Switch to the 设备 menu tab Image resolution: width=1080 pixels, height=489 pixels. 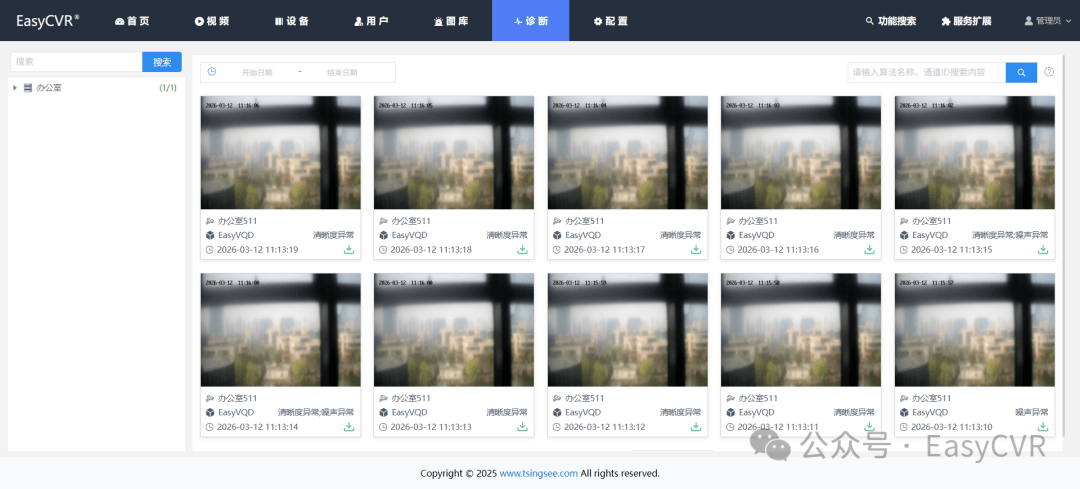[x=292, y=20]
